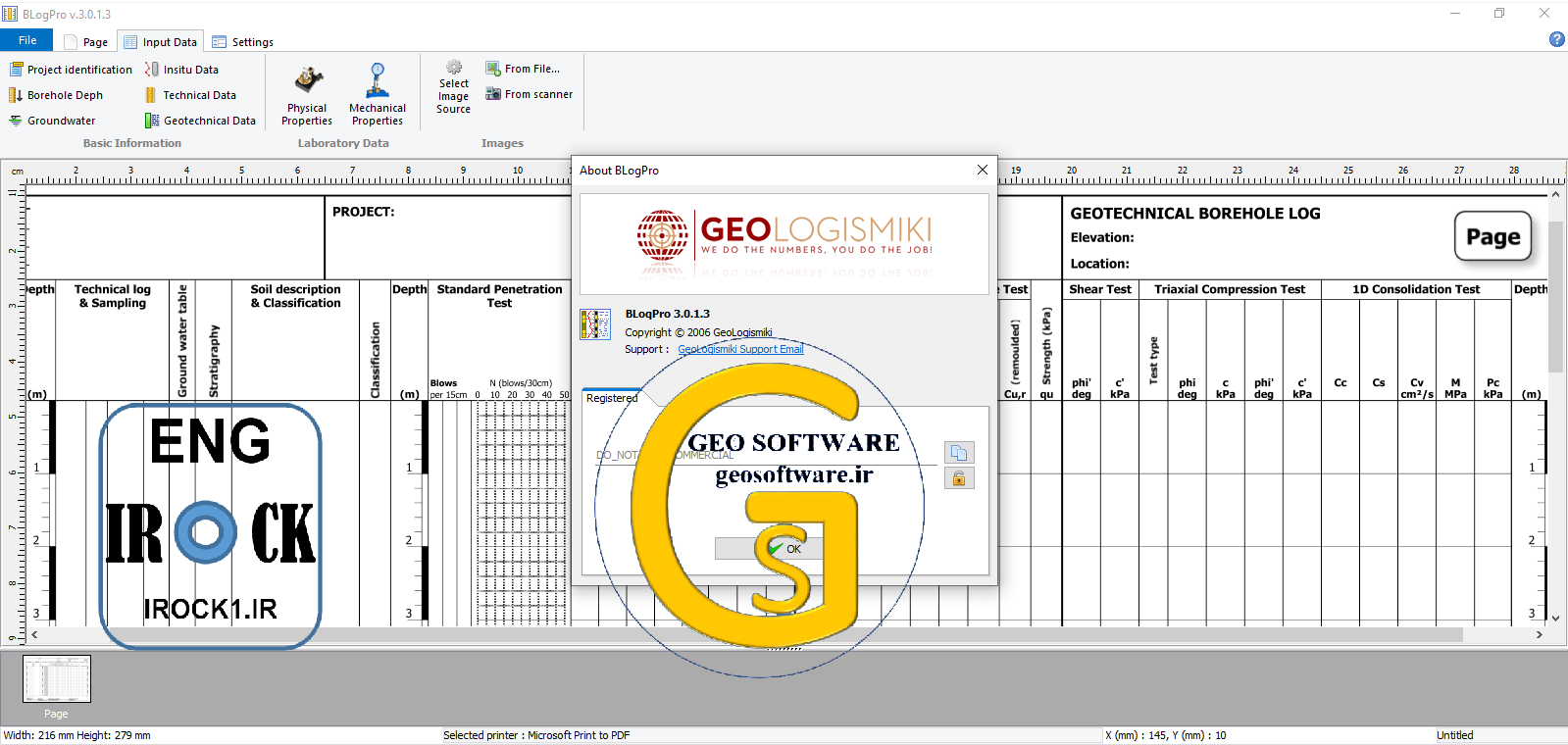Close the About BLogPro dialog
1568x745 pixels.
[x=982, y=170]
